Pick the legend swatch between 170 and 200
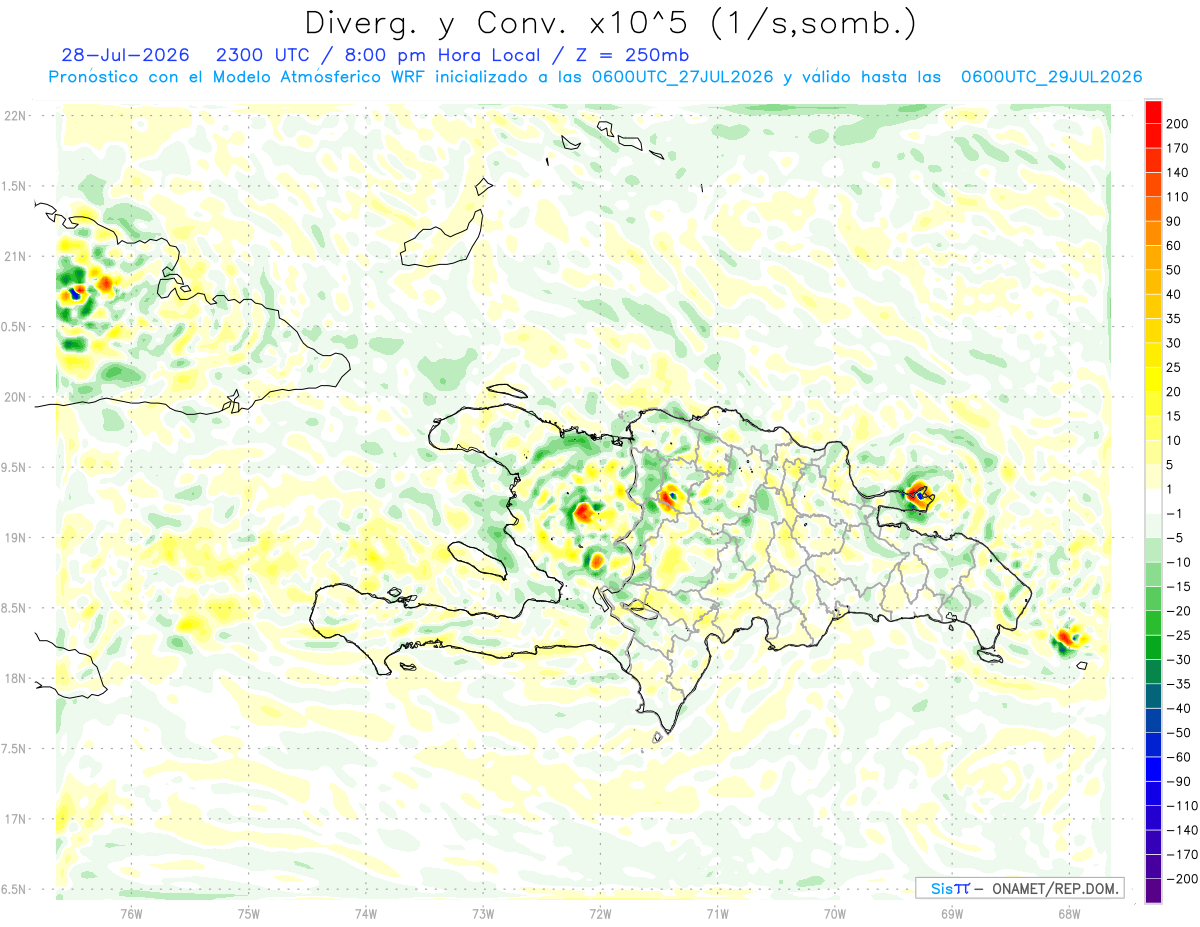 [1153, 136]
